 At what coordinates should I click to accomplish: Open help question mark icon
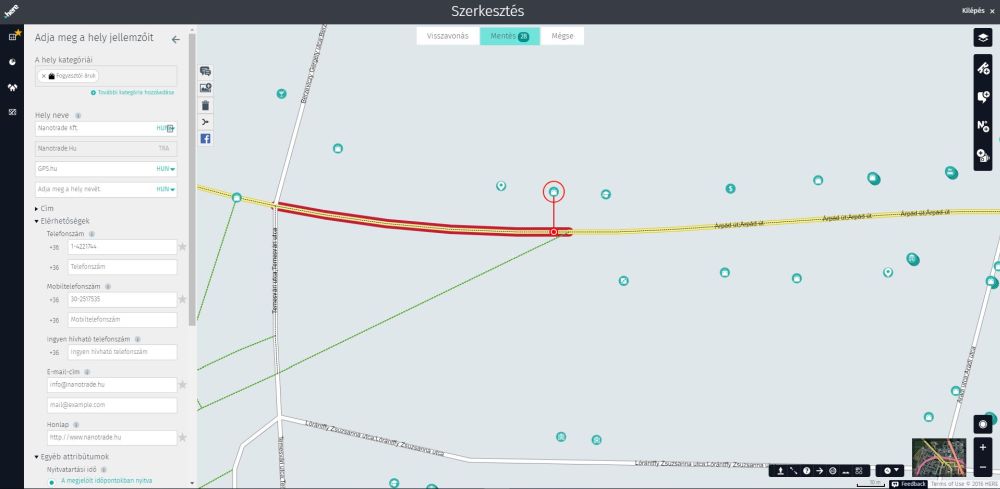coord(807,471)
